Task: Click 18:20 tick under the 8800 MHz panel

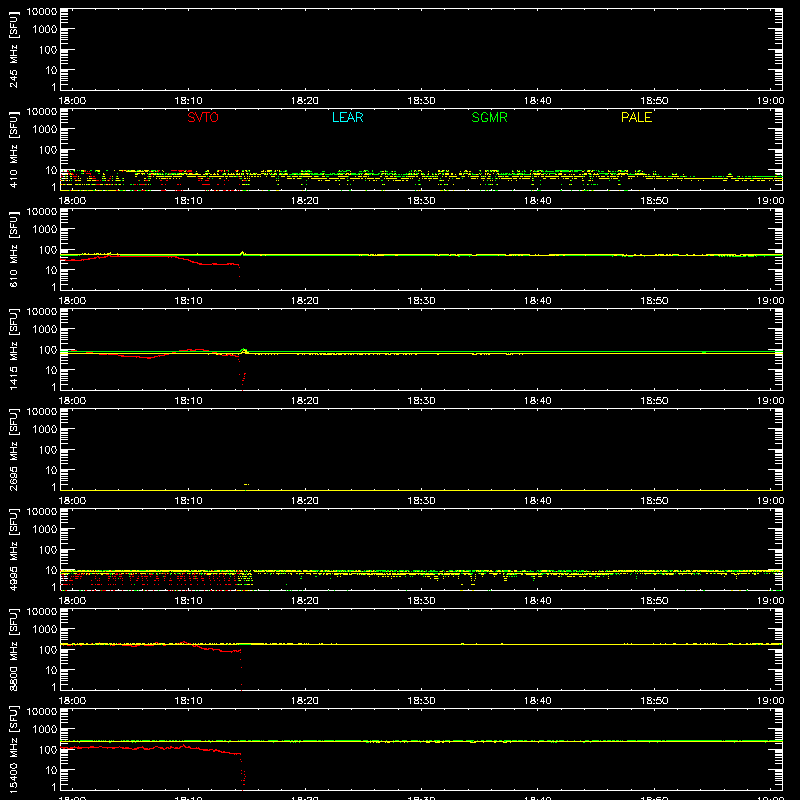Action: click(x=305, y=701)
